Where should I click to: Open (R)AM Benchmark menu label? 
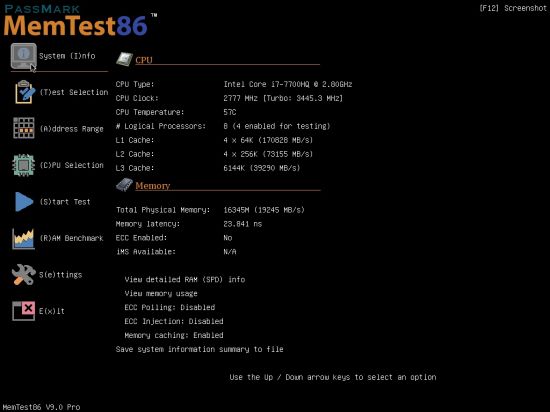72,238
